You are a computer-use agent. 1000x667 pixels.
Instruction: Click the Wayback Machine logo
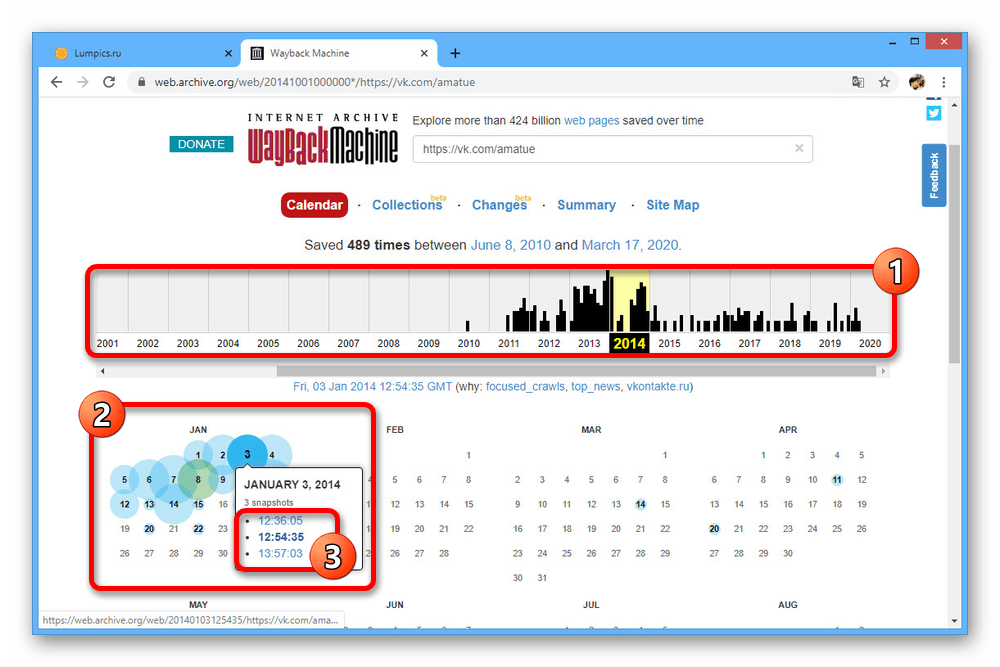click(323, 140)
